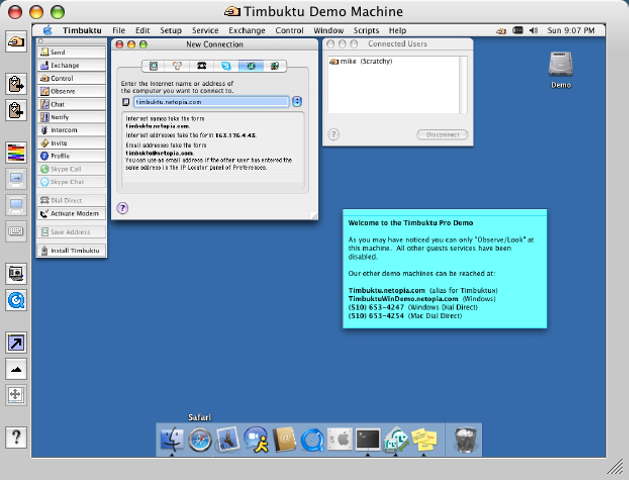629x480 pixels.
Task: Click the Observe service button
Action: coord(71,91)
